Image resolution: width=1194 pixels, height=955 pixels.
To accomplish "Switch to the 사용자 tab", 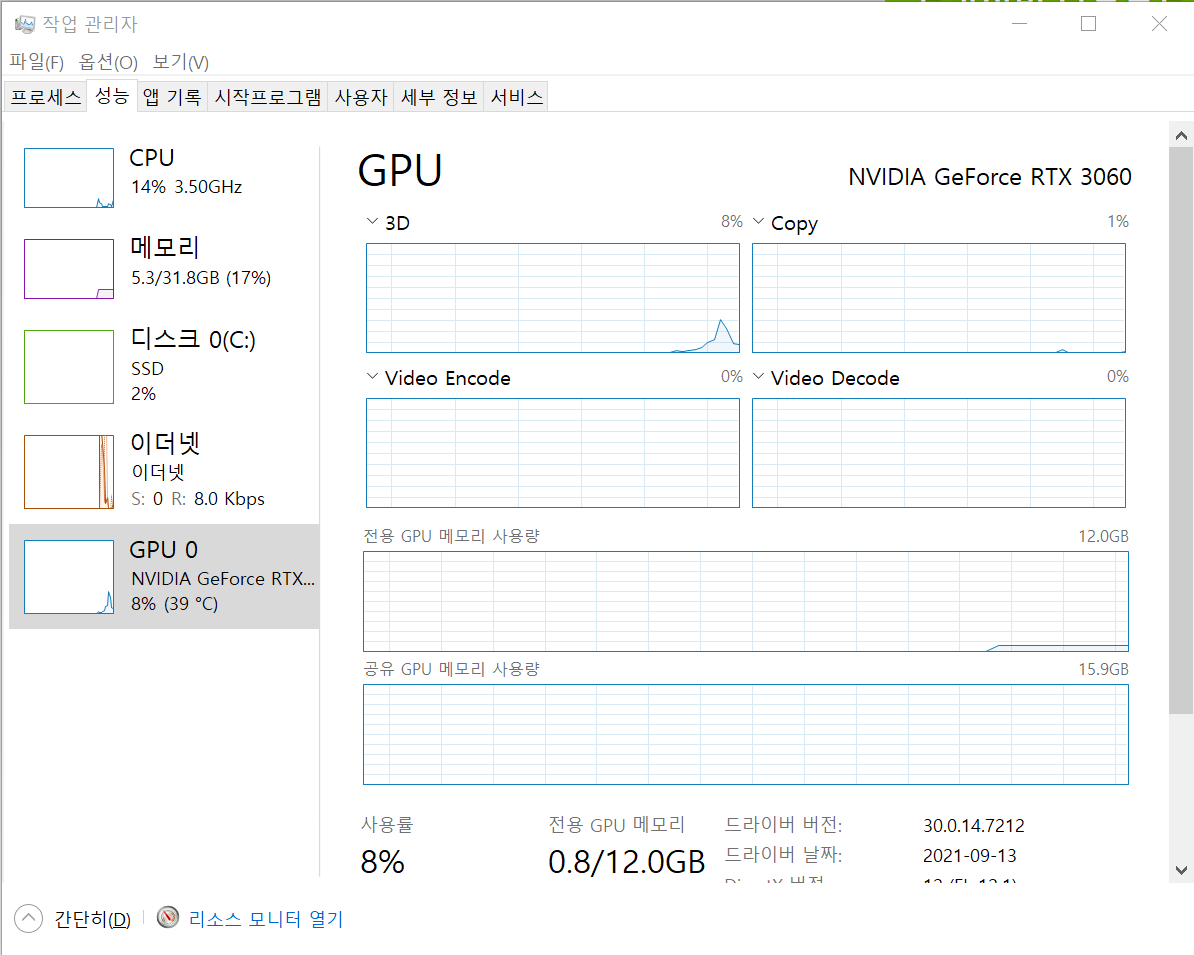I will pos(361,97).
